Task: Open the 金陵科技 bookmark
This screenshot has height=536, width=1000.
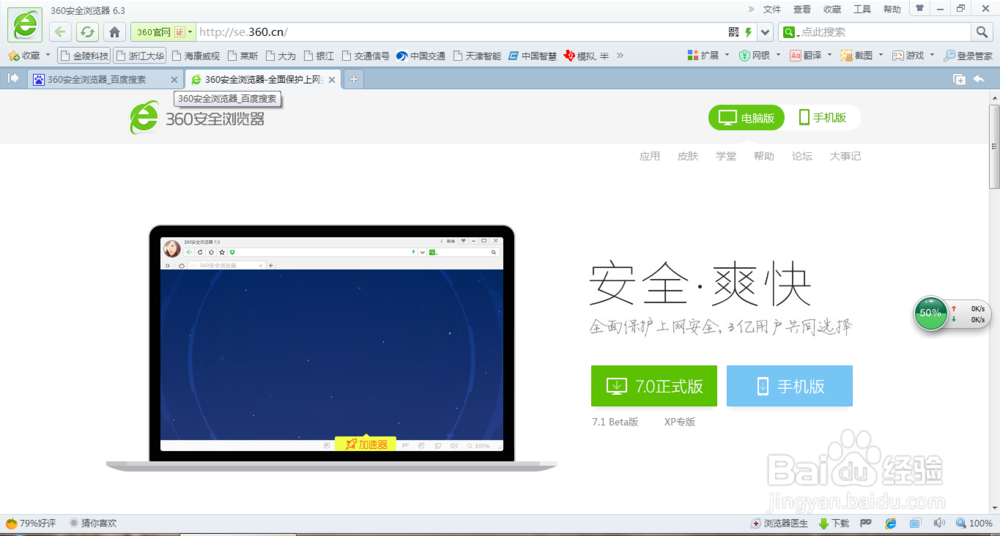Action: tap(84, 56)
